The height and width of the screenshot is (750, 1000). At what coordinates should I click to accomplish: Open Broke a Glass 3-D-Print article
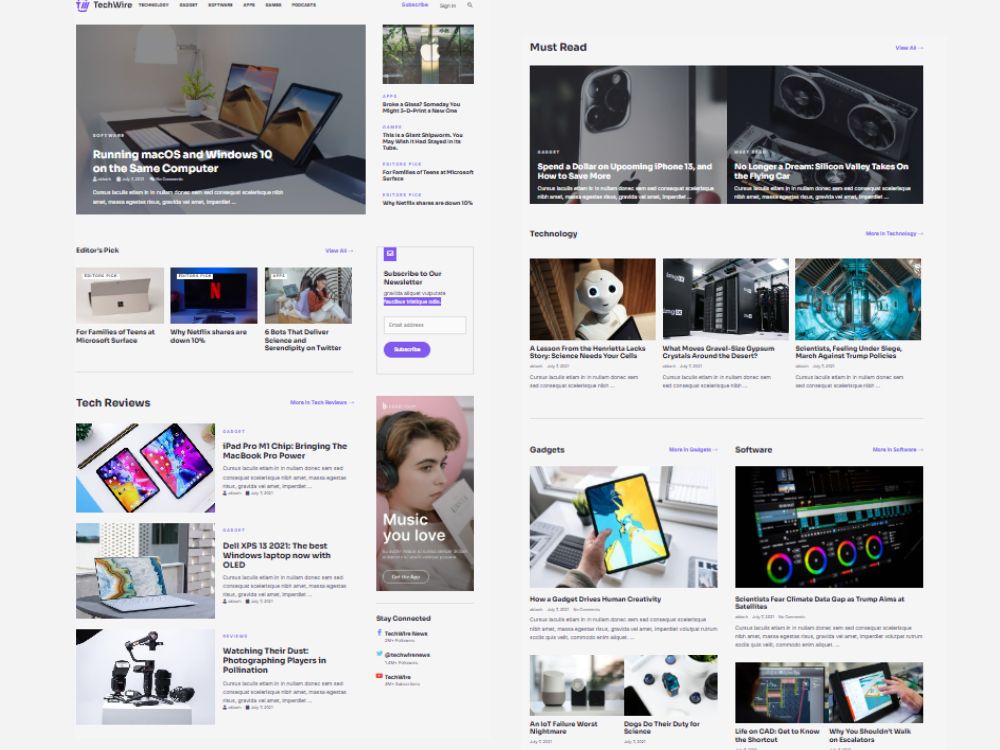(421, 107)
